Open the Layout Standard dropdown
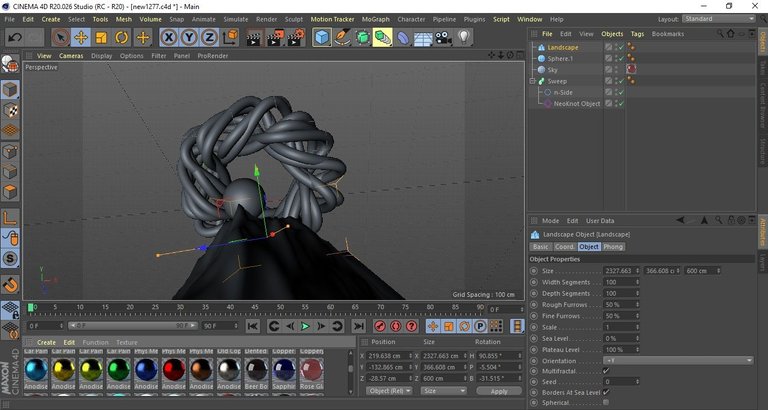 (719, 19)
